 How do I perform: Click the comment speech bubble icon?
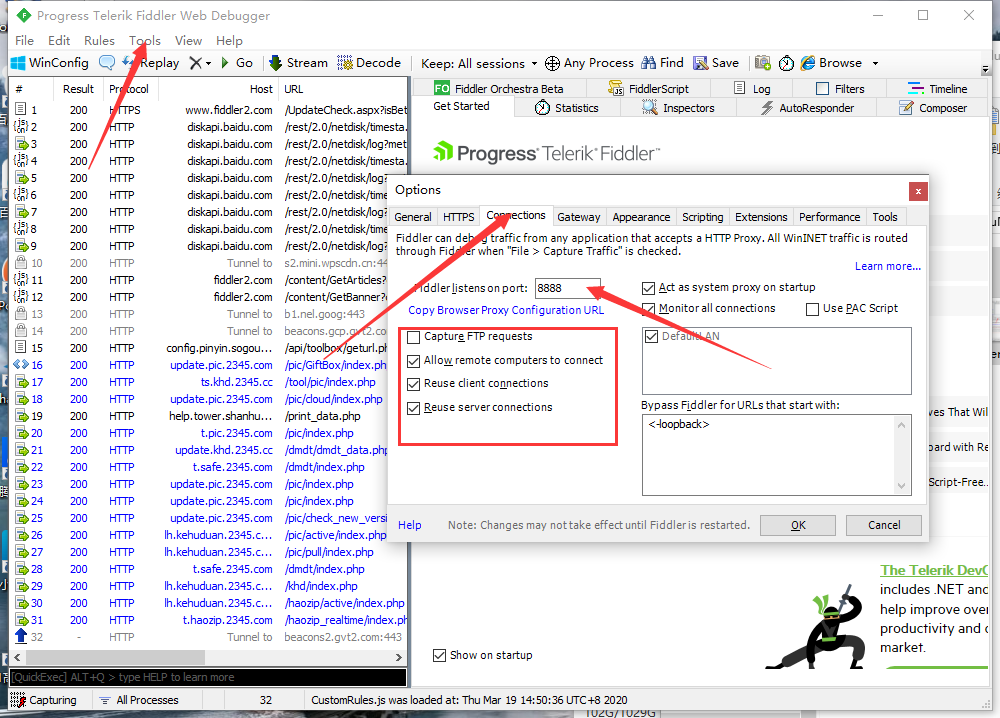[107, 62]
